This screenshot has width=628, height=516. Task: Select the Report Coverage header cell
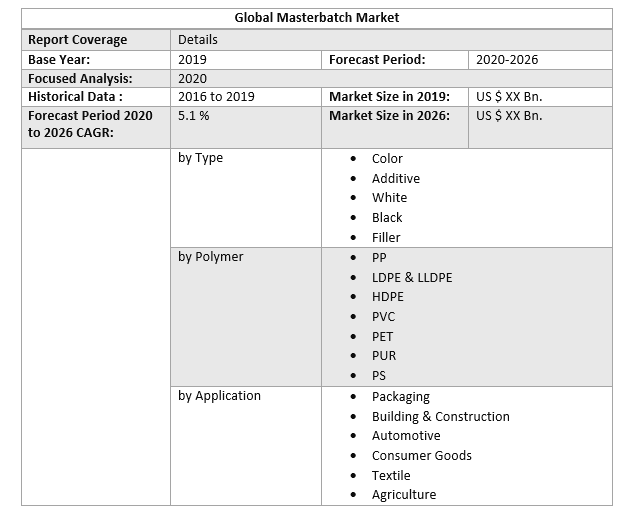[78, 40]
